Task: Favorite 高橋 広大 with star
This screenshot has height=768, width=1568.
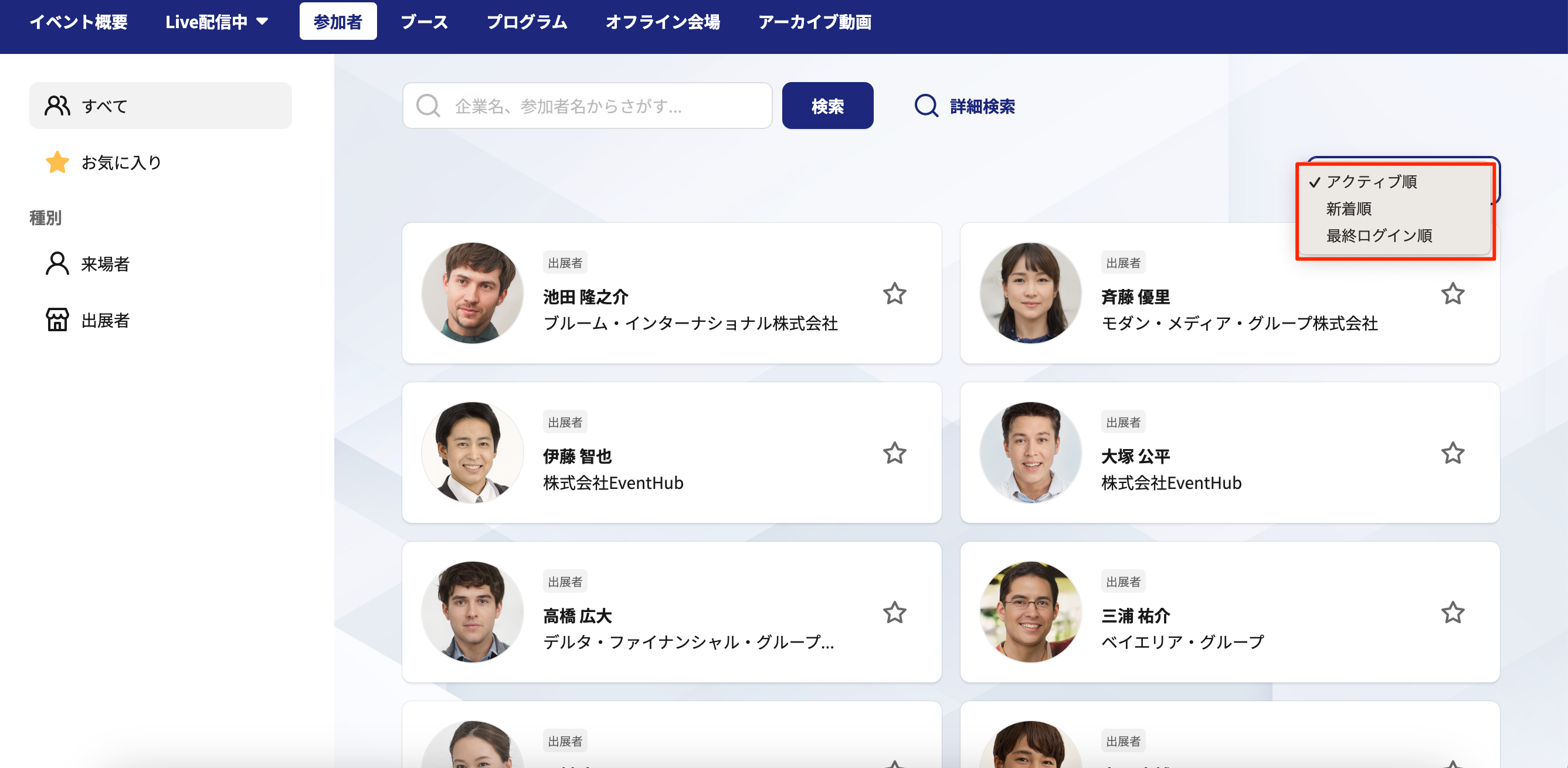Action: (x=894, y=613)
